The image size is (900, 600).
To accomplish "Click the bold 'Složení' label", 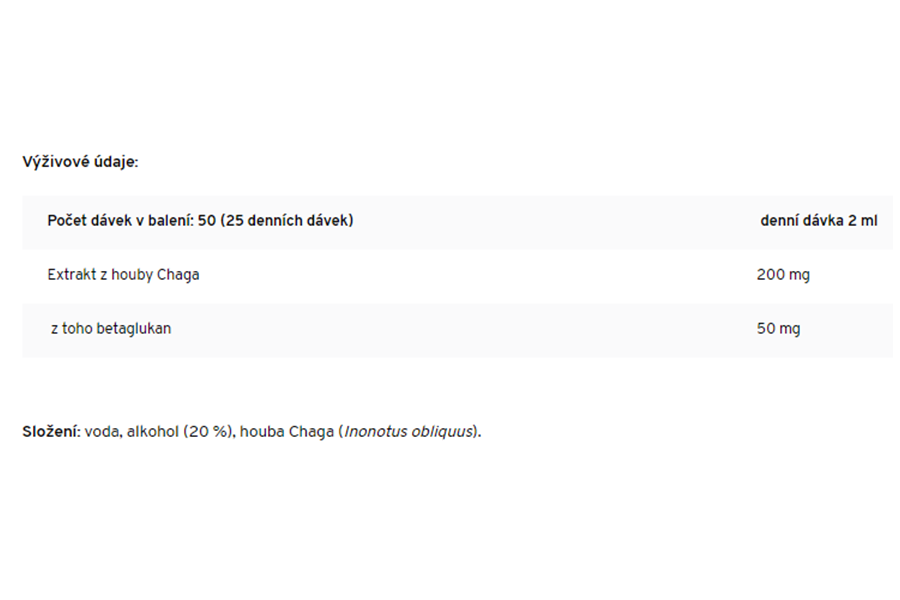I will click(x=50, y=432).
